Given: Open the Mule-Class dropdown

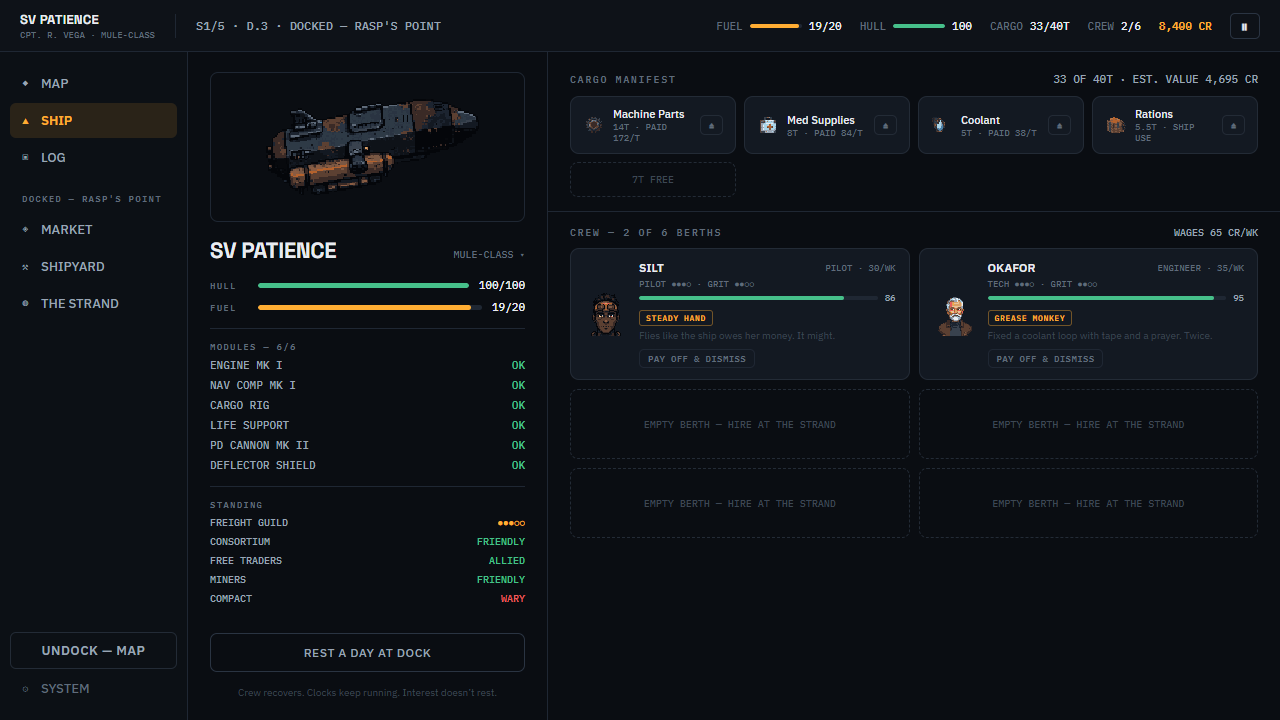Looking at the screenshot, I should click(489, 255).
